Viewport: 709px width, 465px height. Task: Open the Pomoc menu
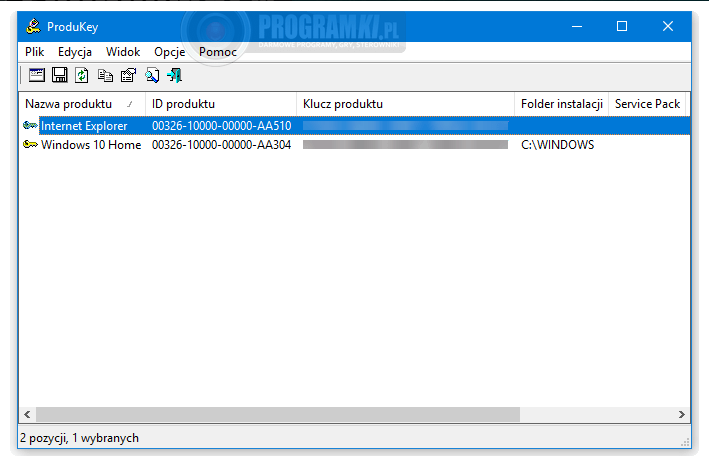pyautogui.click(x=217, y=52)
